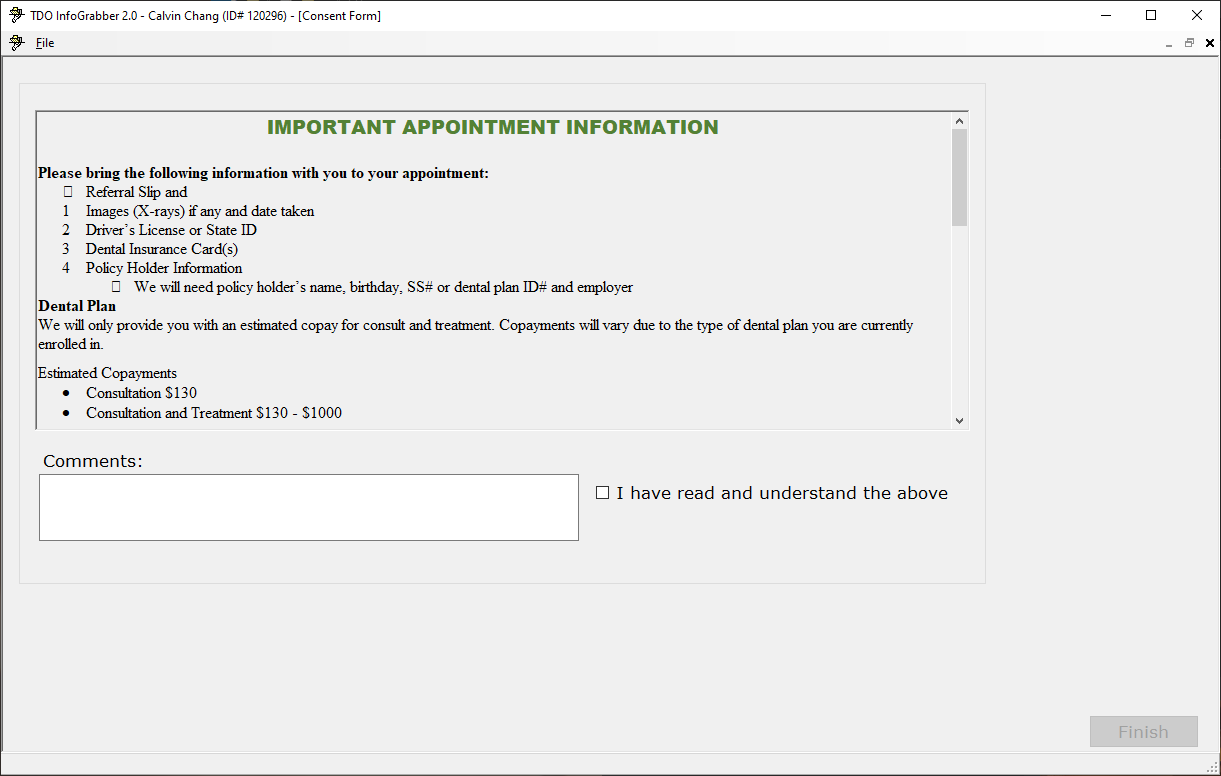1221x776 pixels.
Task: Open the Consent Form icon beside File
Action: (16, 43)
